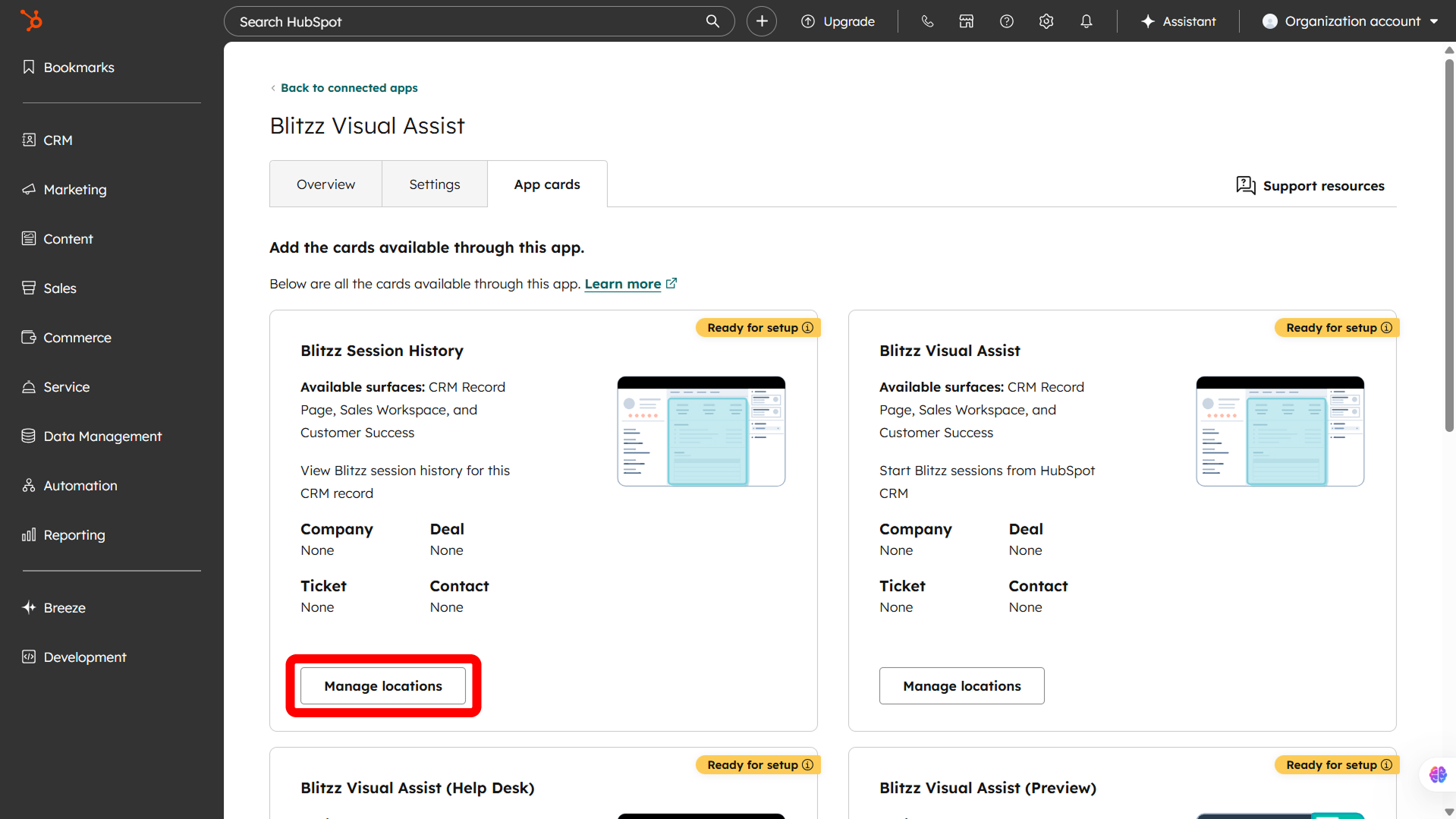
Task: Open Support resources
Action: coord(1310,186)
